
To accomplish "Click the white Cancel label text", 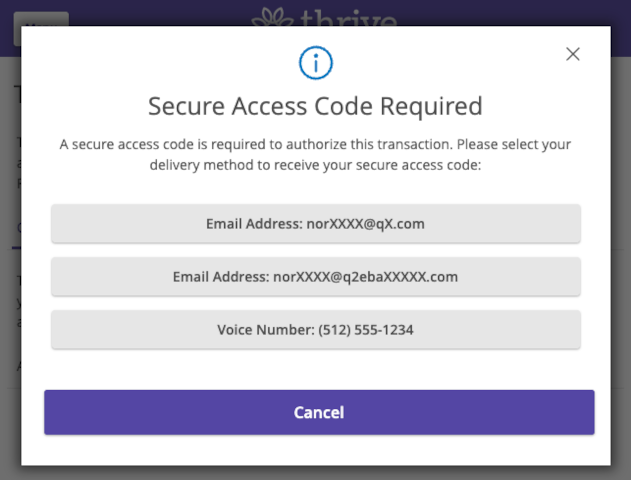I will [319, 412].
